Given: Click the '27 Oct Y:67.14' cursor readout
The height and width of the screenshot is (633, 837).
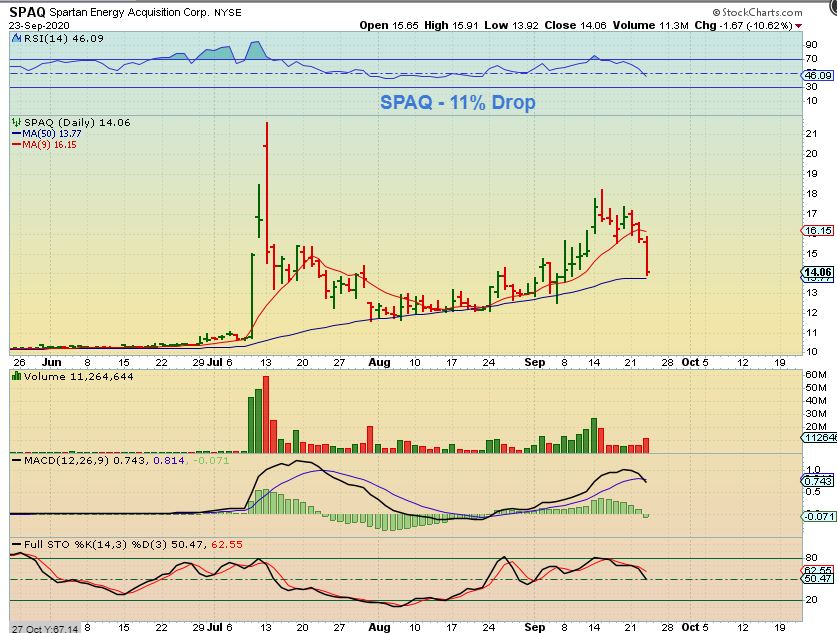Looking at the screenshot, I should point(45,628).
